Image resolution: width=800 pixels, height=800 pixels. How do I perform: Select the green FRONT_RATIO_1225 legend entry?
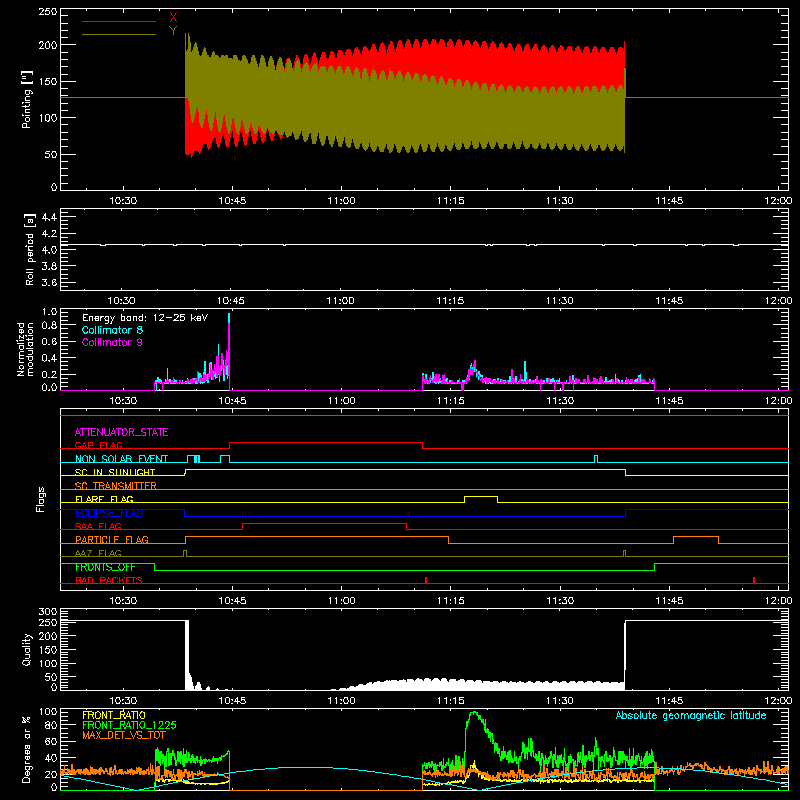tap(129, 725)
